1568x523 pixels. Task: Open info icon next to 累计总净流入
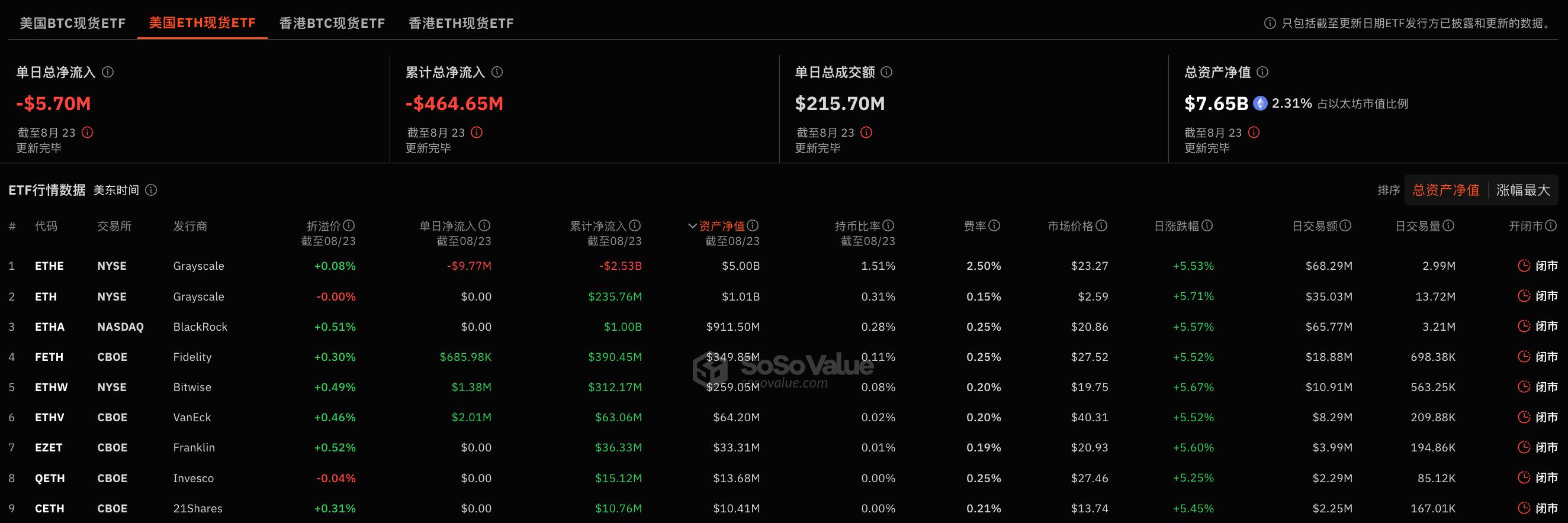(x=497, y=72)
